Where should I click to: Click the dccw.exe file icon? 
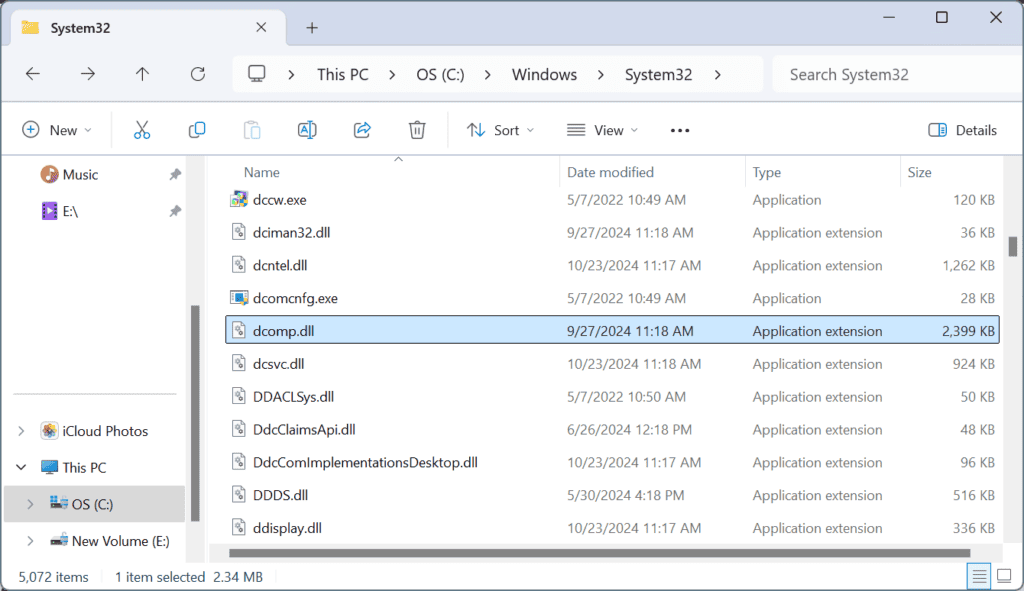point(239,199)
